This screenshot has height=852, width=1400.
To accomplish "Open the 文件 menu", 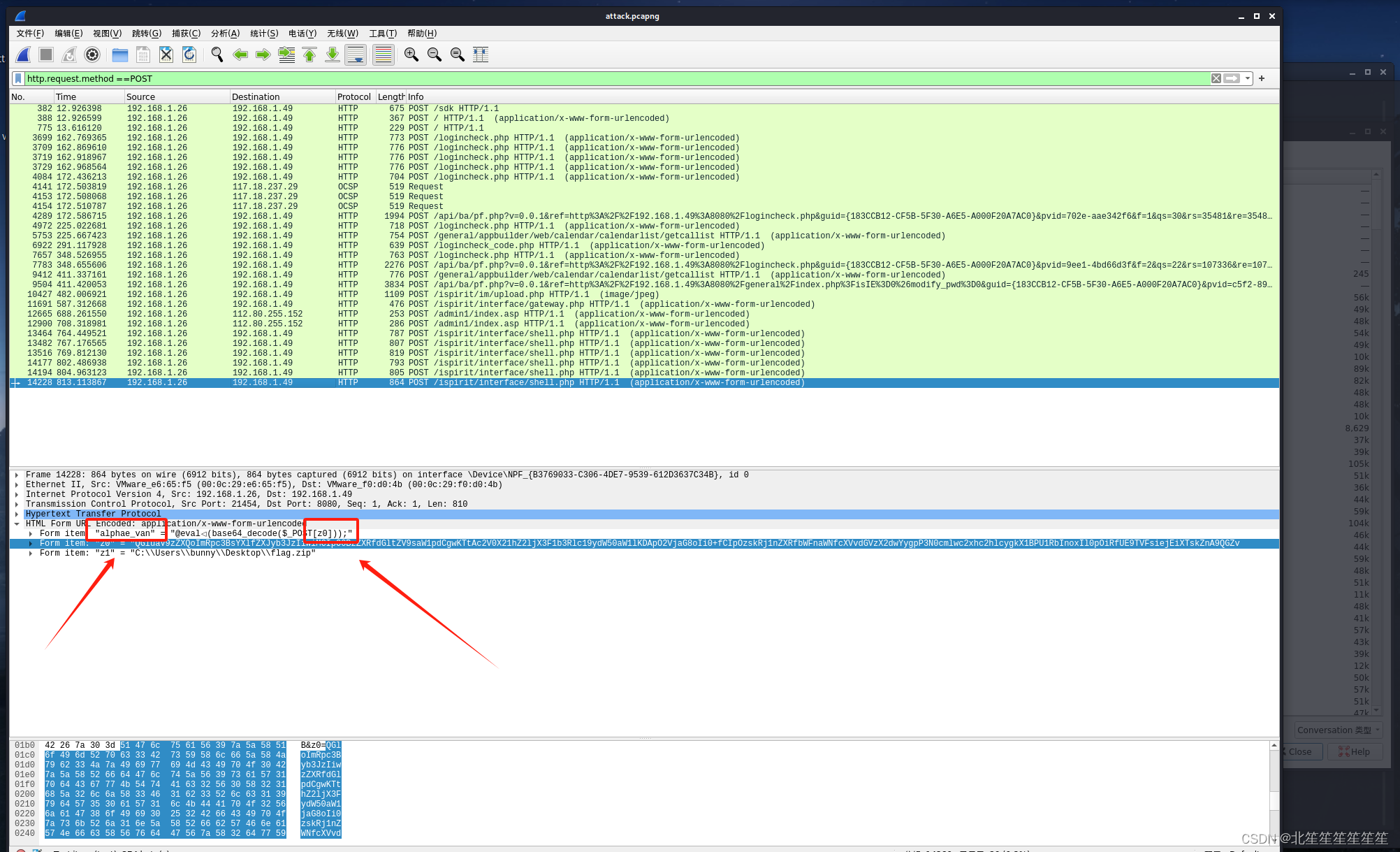I will point(30,33).
